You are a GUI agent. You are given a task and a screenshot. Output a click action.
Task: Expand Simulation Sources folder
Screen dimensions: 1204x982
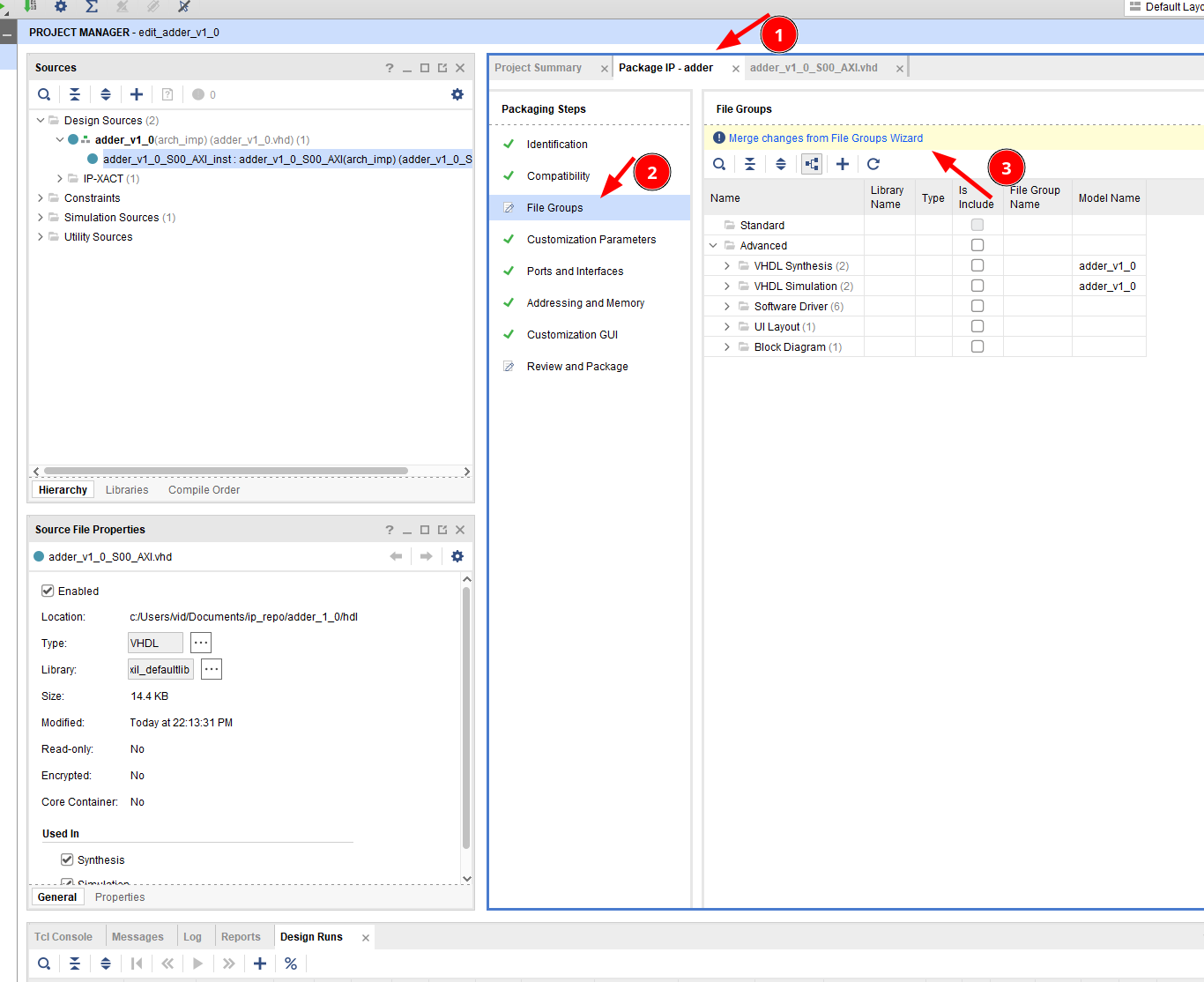41,217
